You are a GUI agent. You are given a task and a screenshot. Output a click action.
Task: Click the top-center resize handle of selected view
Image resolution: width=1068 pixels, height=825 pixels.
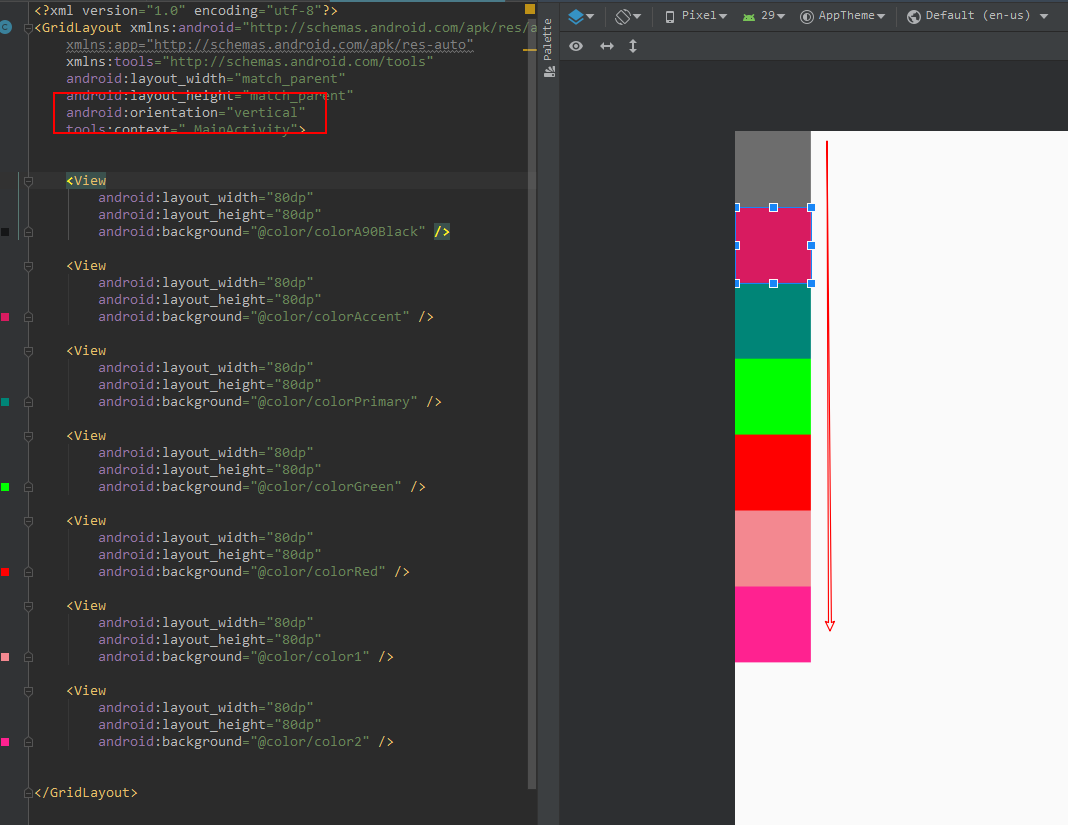(x=773, y=207)
